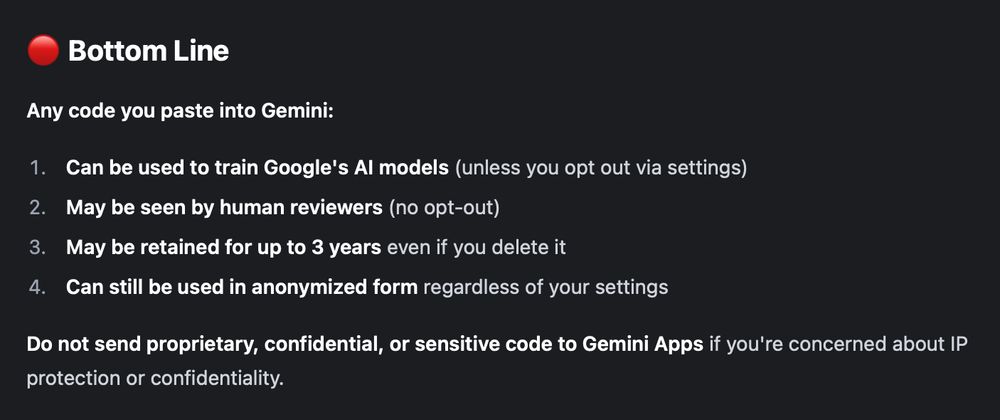Viewport: 1000px width, 420px height.
Task: Click 'if you're concerned about IP' text
Action: point(839,345)
